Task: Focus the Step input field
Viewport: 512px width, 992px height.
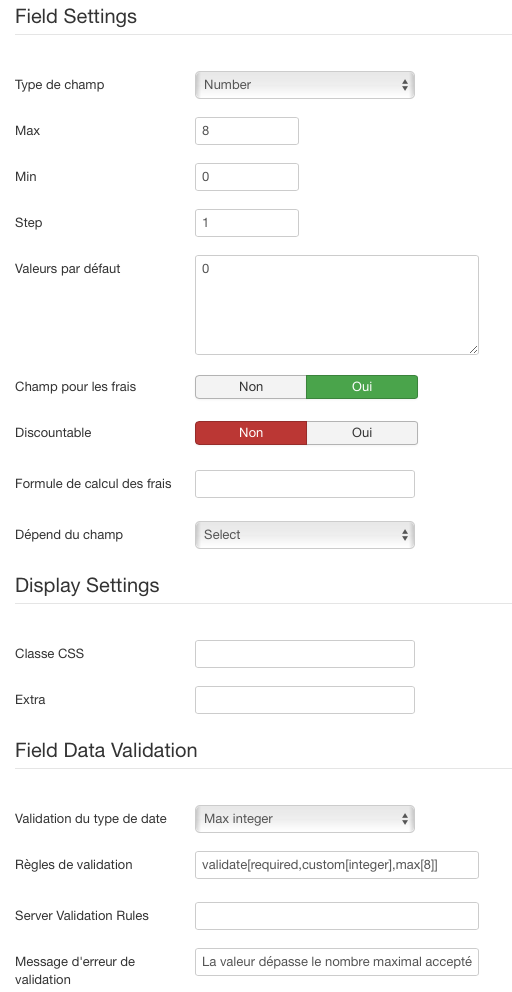Action: coord(247,223)
